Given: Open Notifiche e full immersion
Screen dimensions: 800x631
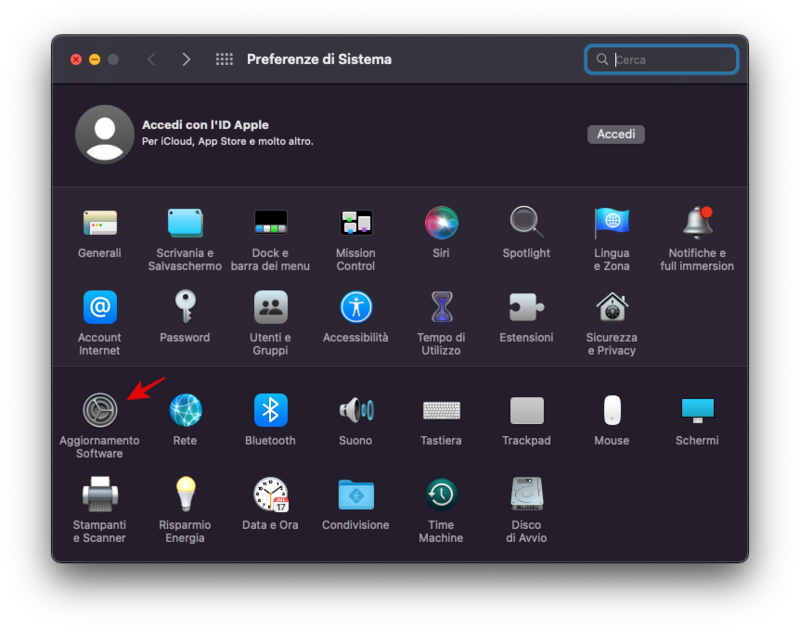Looking at the screenshot, I should pyautogui.click(x=697, y=223).
